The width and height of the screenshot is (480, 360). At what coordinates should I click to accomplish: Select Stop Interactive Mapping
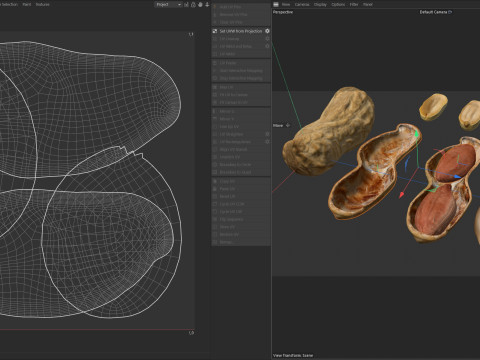pos(241,78)
